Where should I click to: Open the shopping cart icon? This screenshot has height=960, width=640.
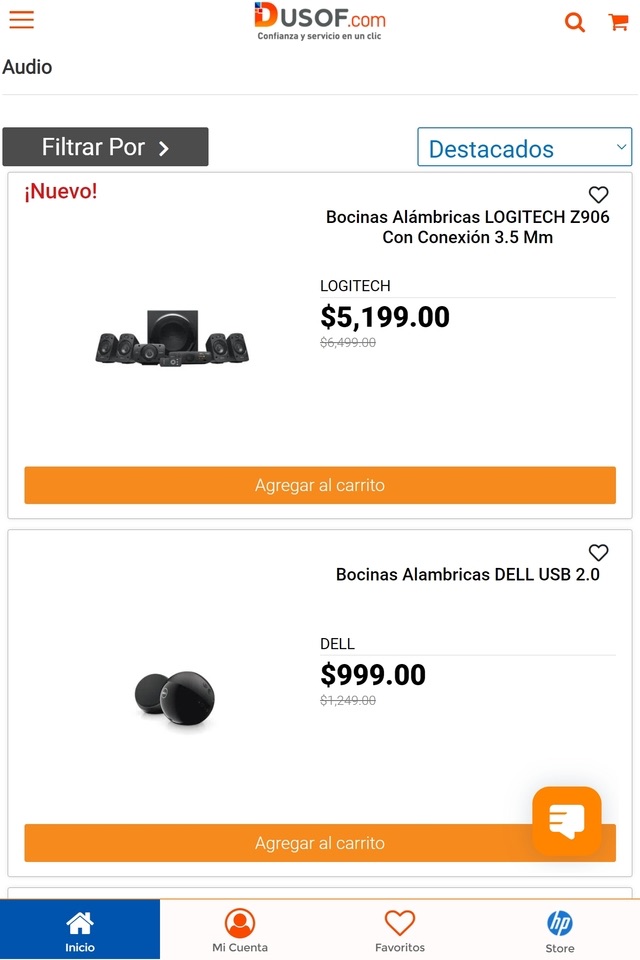click(x=619, y=22)
